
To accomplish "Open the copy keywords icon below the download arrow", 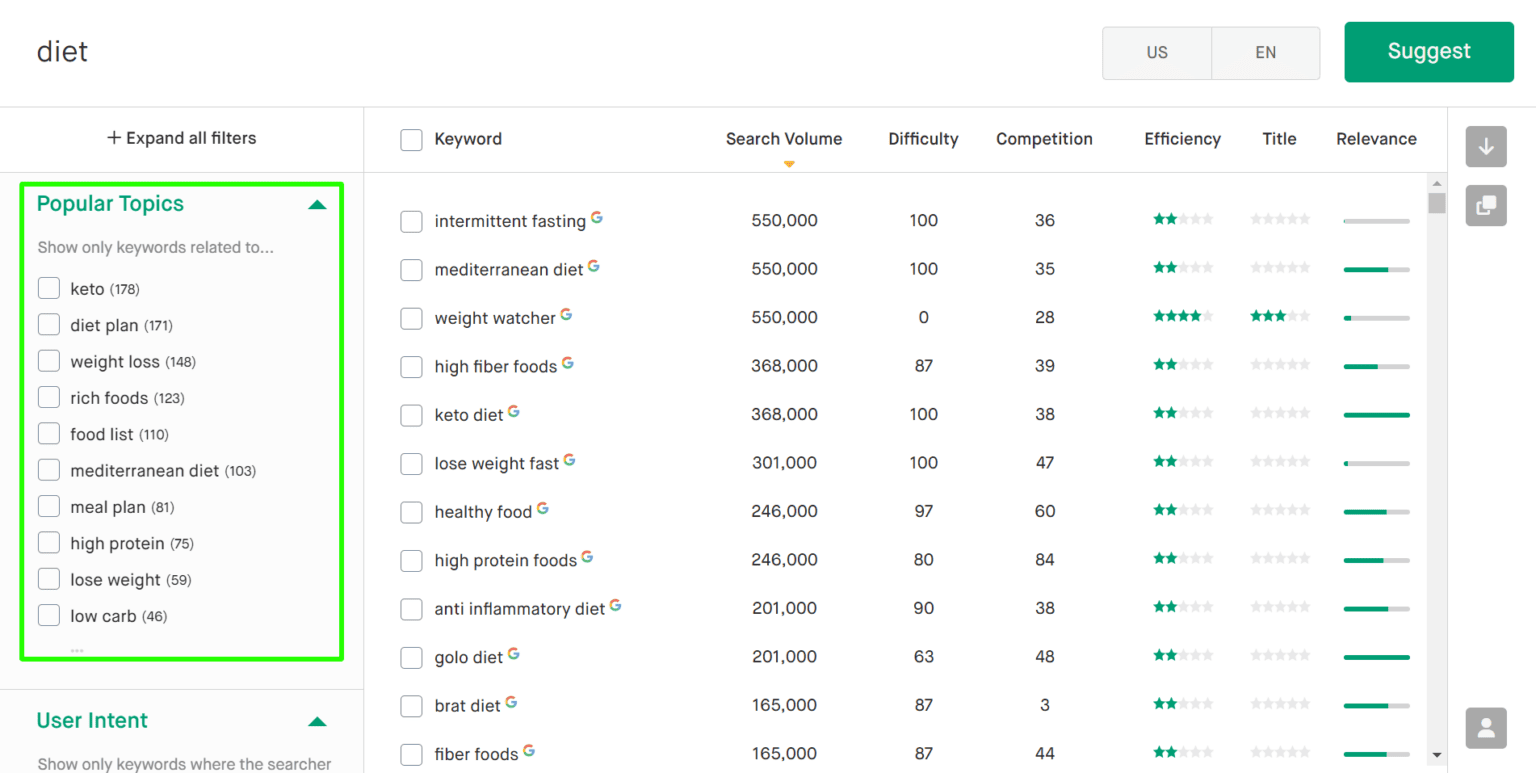I will 1486,205.
